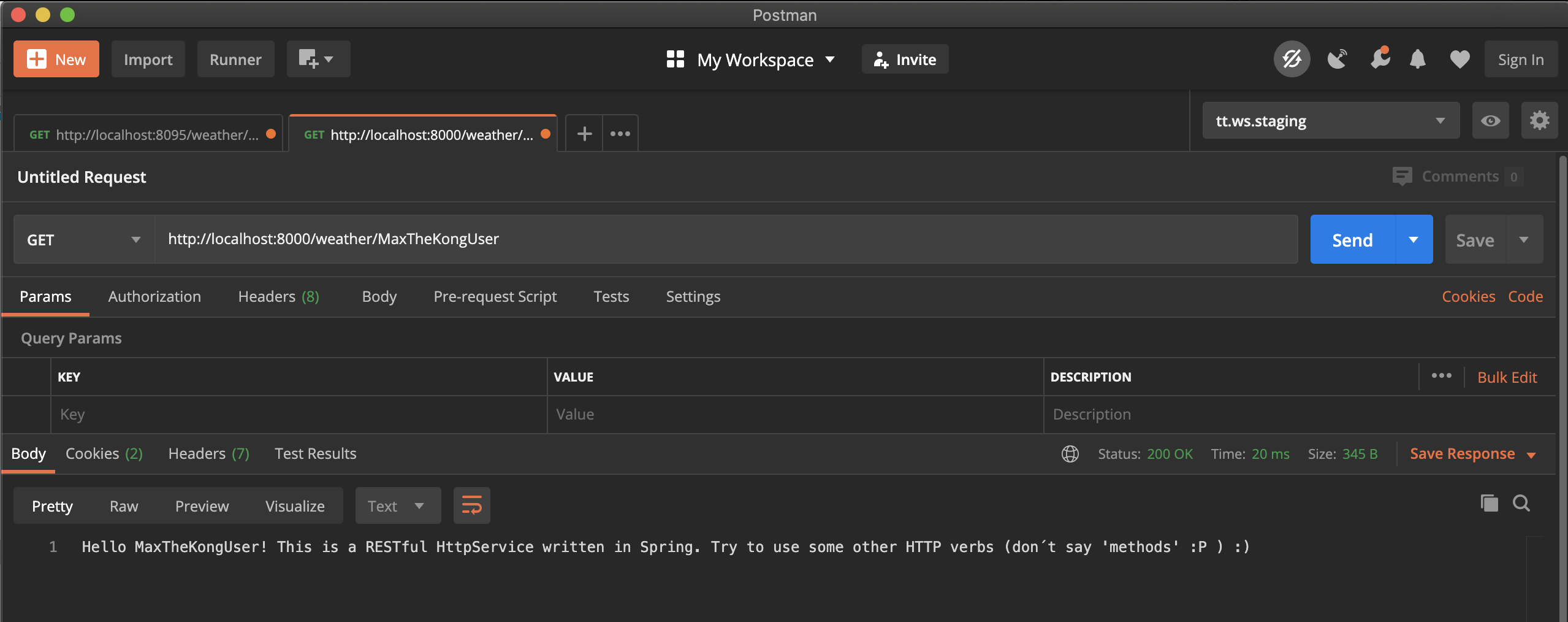
Task: Switch response view to Raw
Action: pyautogui.click(x=124, y=506)
